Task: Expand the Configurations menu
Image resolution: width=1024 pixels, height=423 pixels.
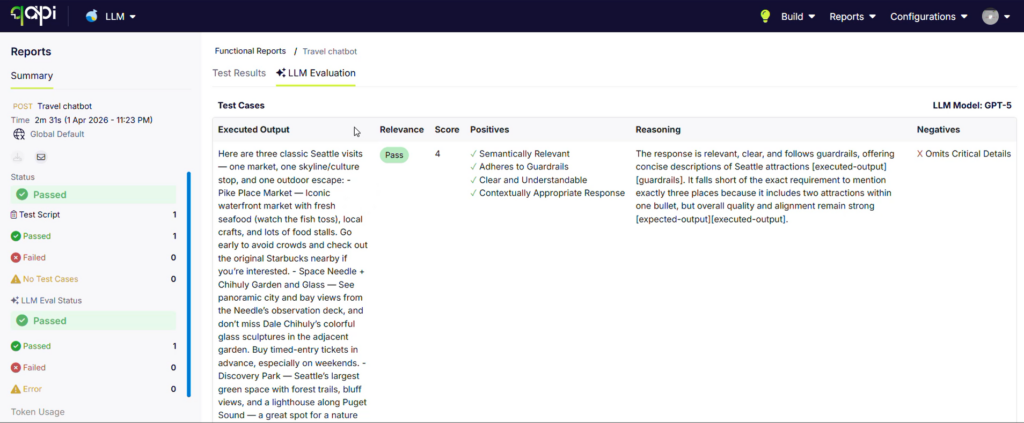Action: point(928,16)
